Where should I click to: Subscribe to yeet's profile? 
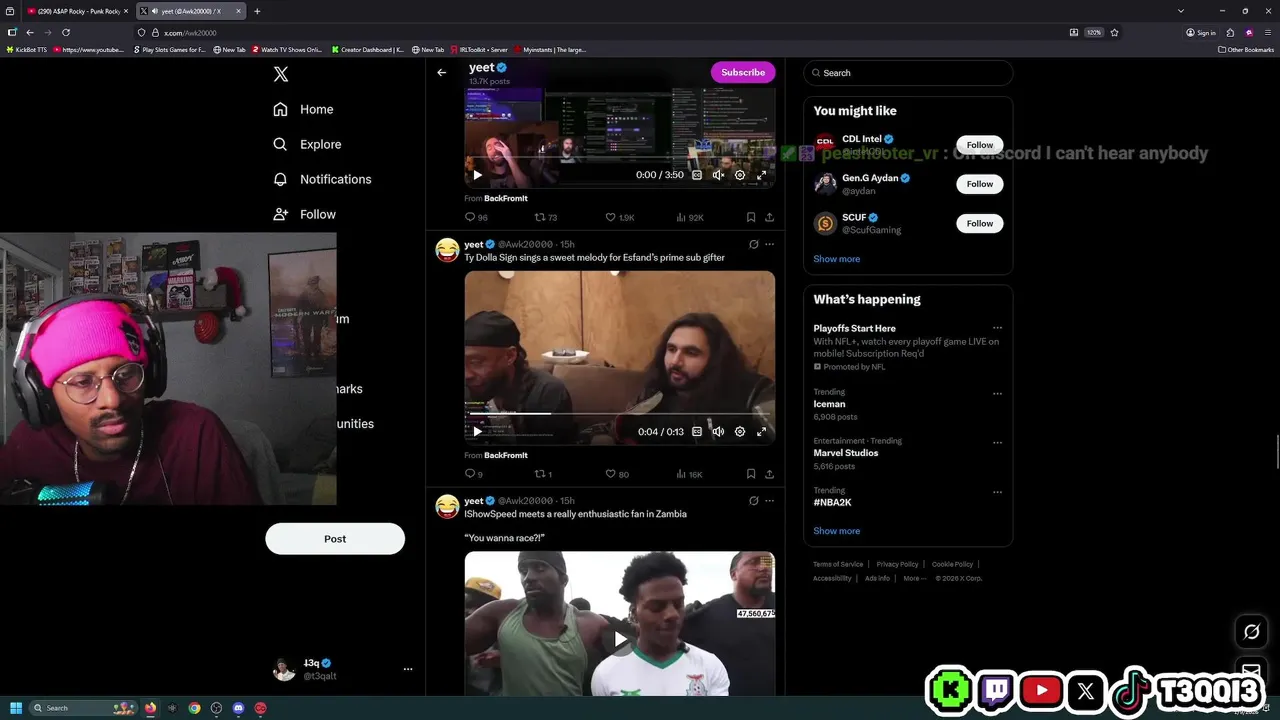click(743, 72)
